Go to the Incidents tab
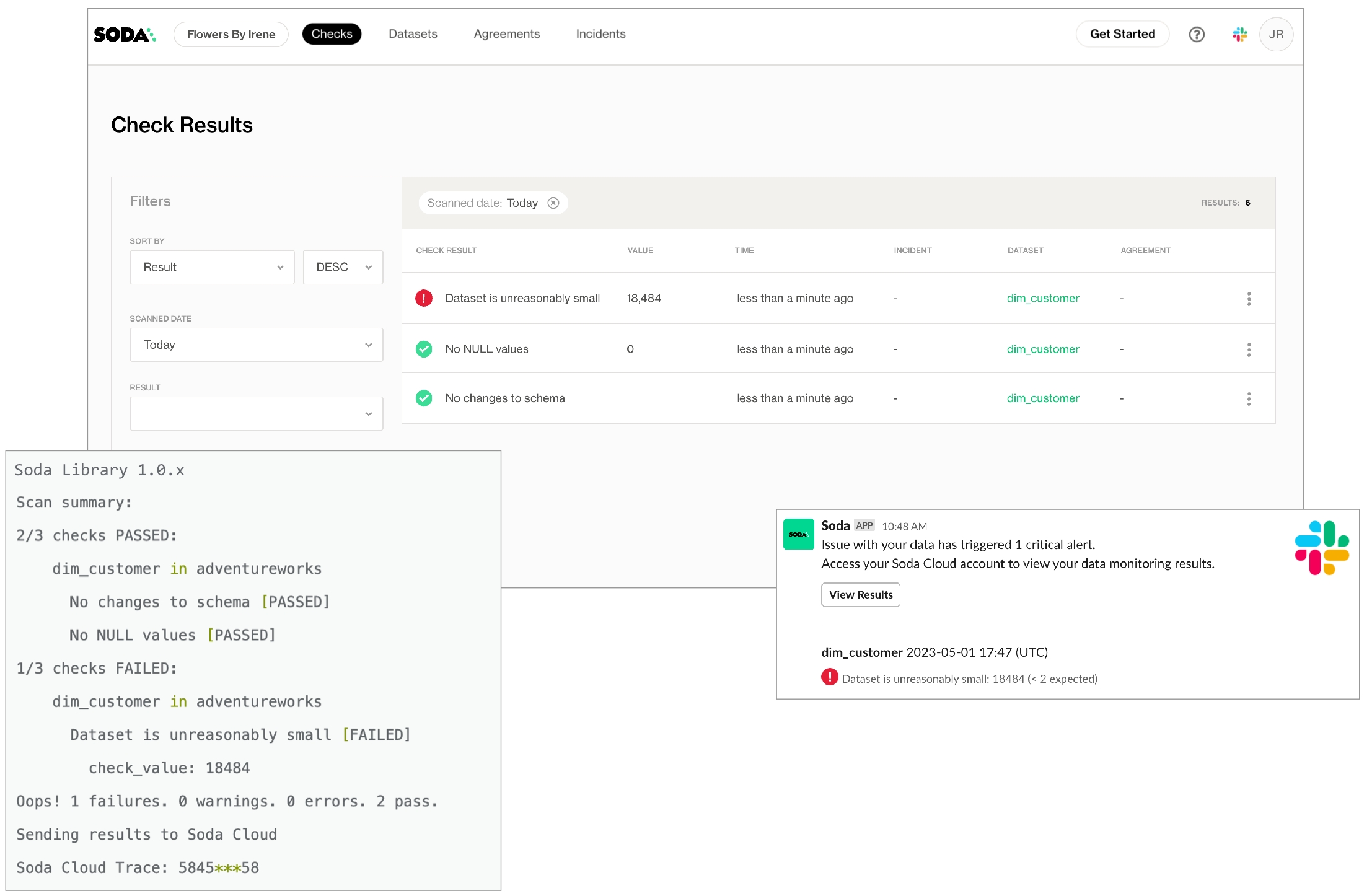 (600, 34)
